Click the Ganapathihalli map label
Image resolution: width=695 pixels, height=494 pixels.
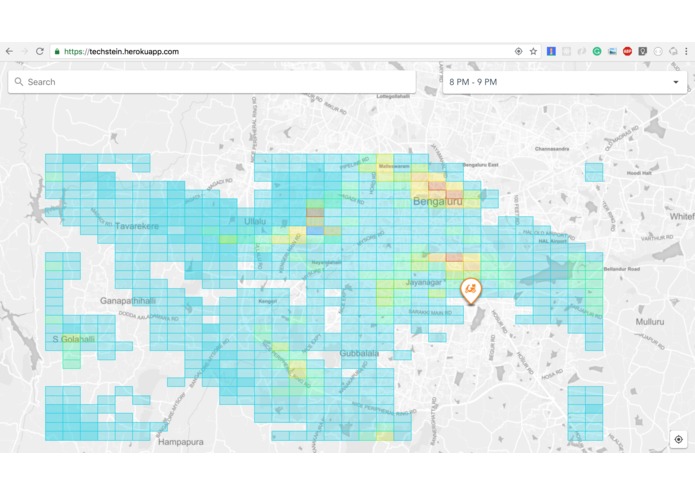(128, 301)
